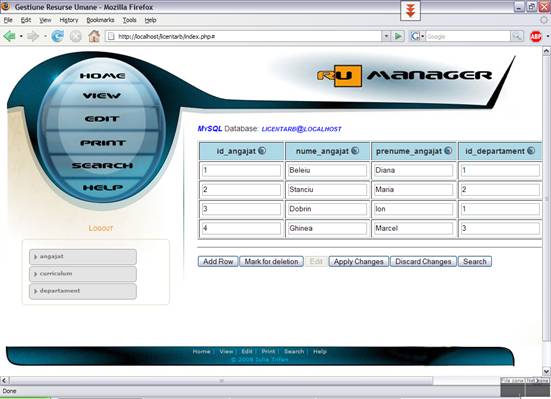The image size is (551, 399).
Task: Click the Google search box
Action: [468, 36]
